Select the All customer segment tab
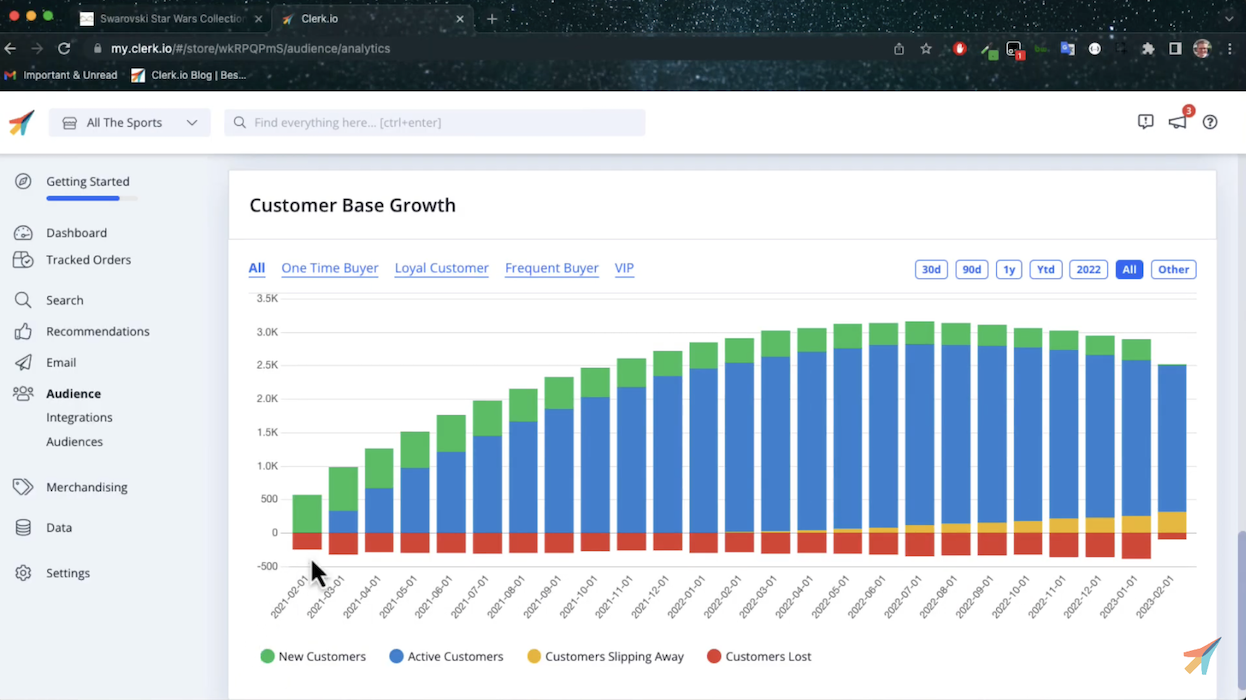This screenshot has height=700, width=1246. [x=257, y=268]
